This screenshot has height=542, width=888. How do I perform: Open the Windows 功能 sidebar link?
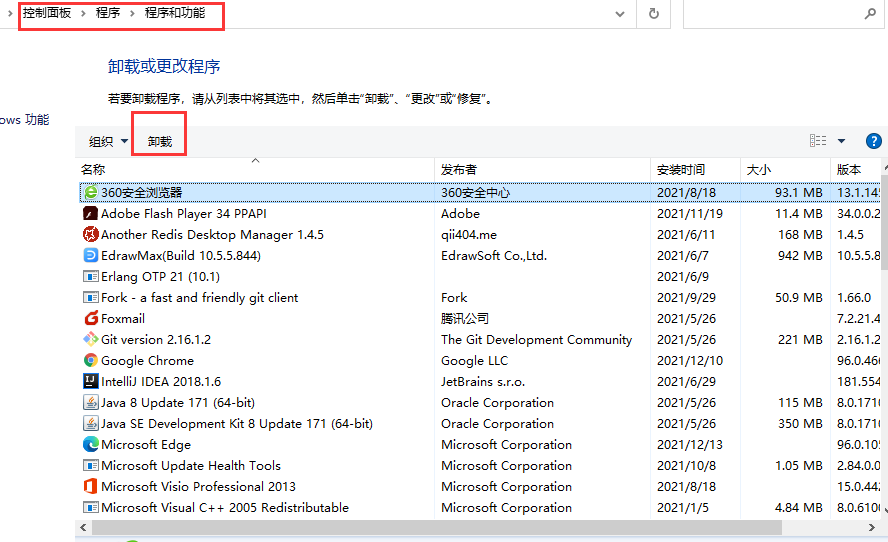coord(24,120)
